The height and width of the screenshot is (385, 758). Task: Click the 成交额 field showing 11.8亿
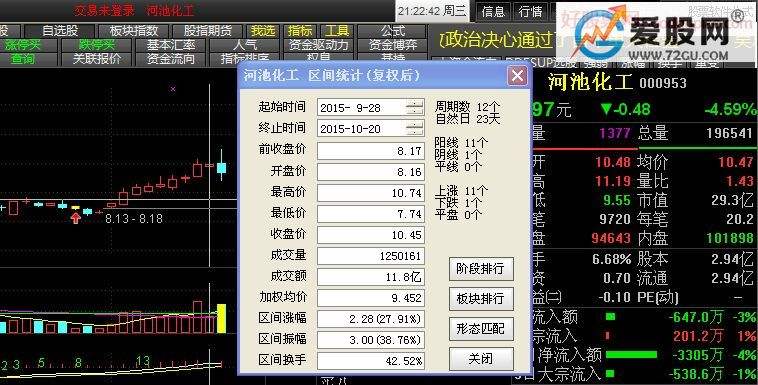(x=371, y=277)
